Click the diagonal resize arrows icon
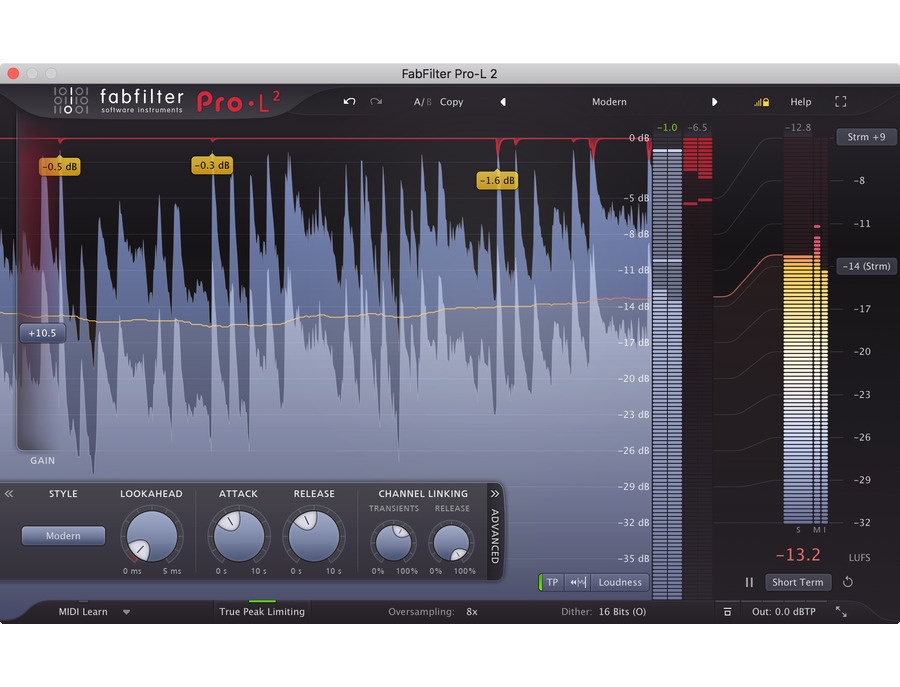 point(841,612)
